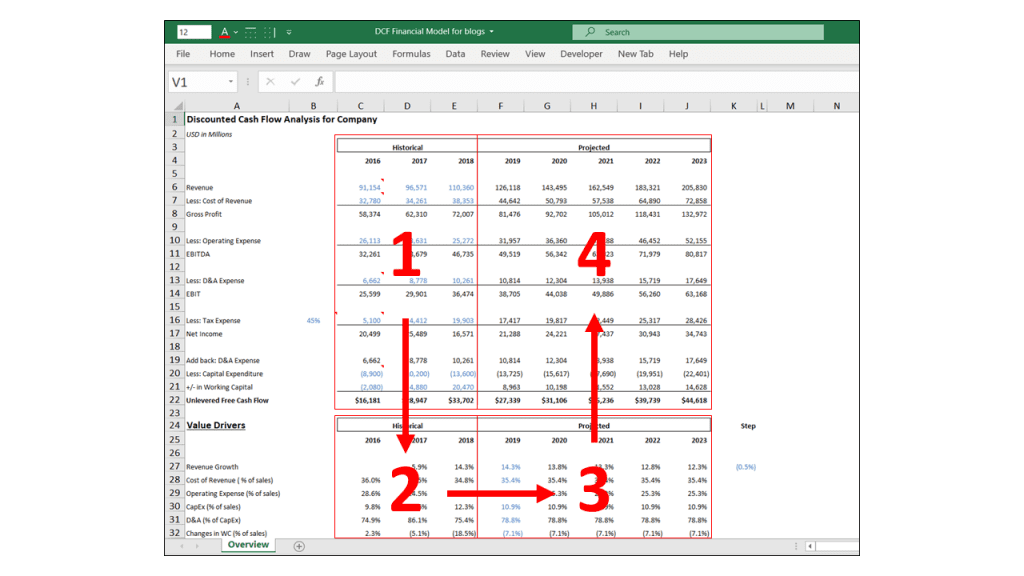
Task: Click the New Sheet plus icon
Action: pos(299,546)
